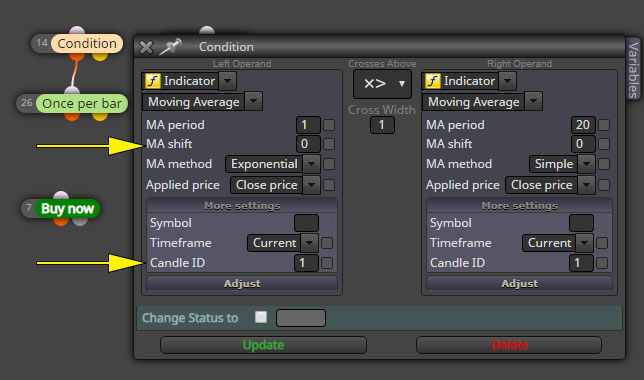Toggle checkbox beside left Applied price
The height and width of the screenshot is (380, 644).
(x=329, y=185)
